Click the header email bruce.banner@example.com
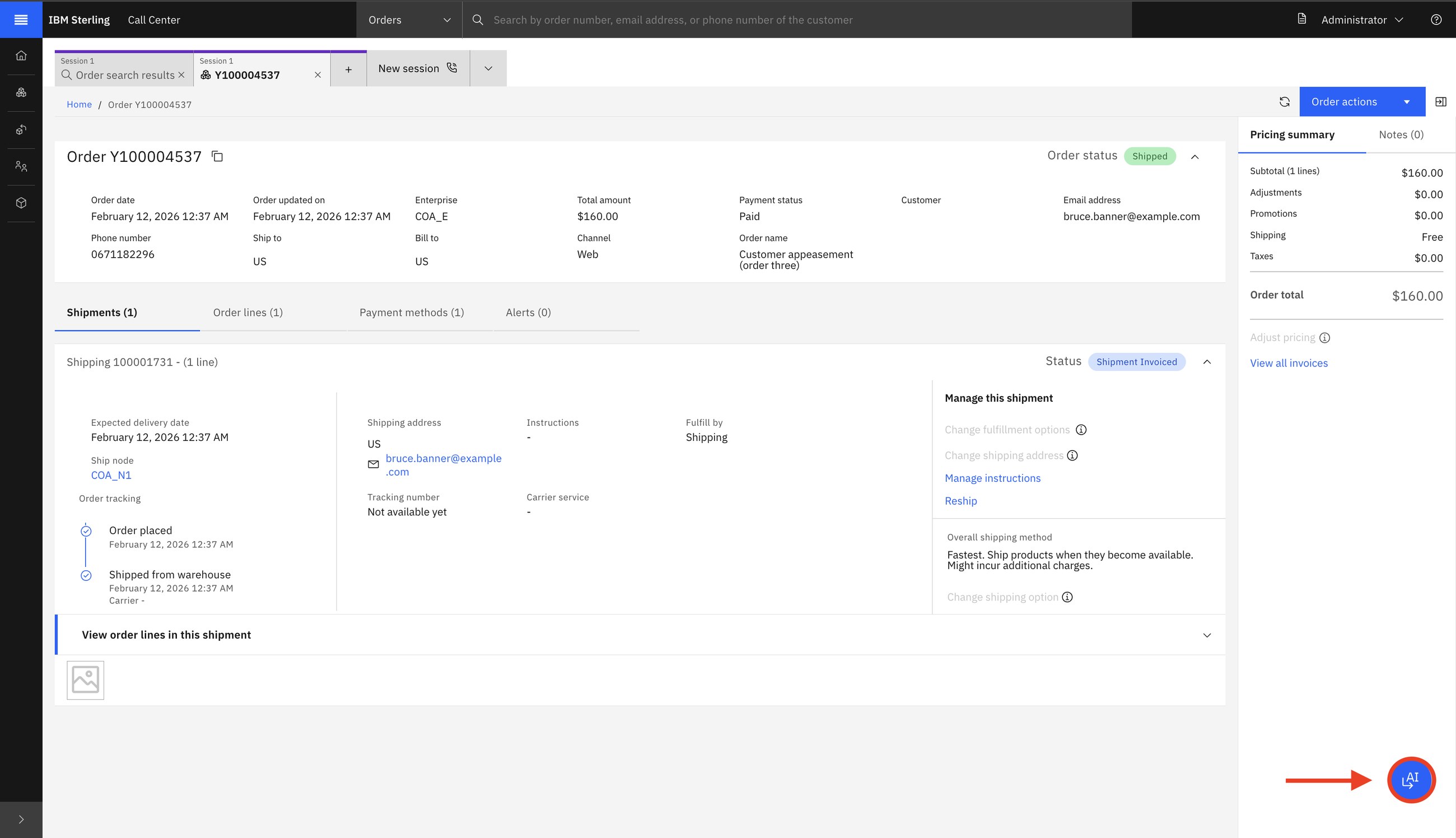Image resolution: width=1456 pixels, height=838 pixels. coord(1131,216)
